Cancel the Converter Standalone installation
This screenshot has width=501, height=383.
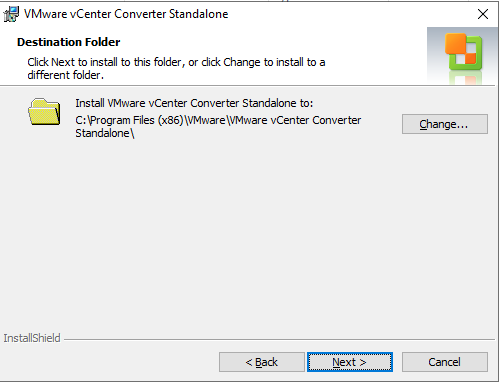[x=445, y=362]
